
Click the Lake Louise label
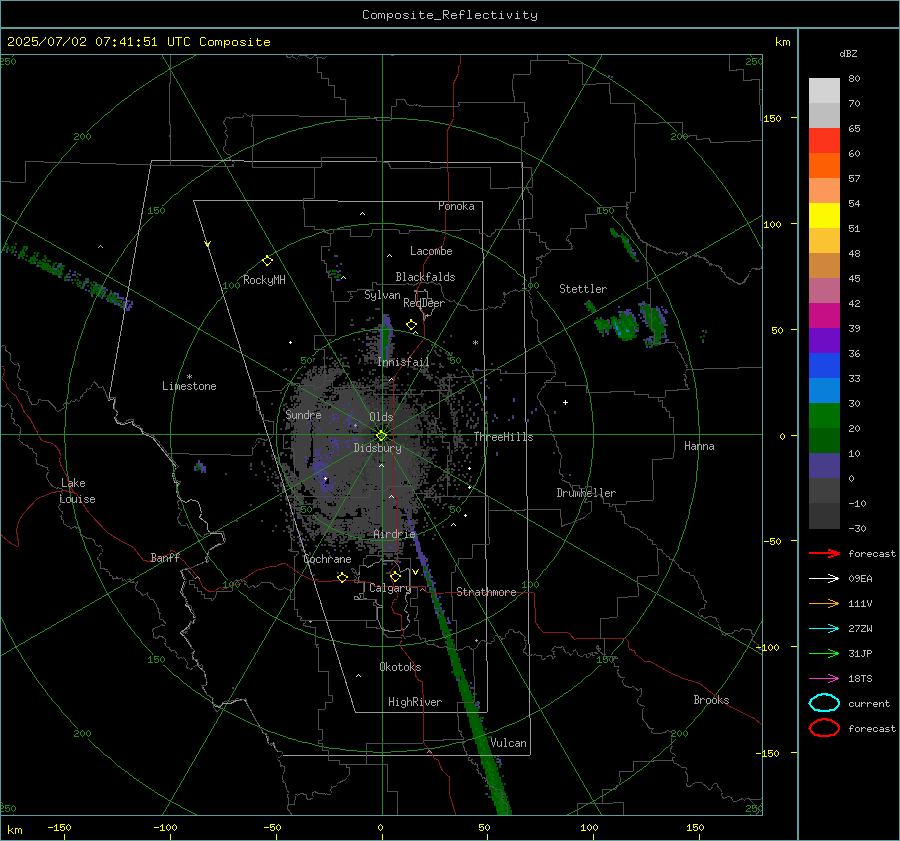(77, 491)
